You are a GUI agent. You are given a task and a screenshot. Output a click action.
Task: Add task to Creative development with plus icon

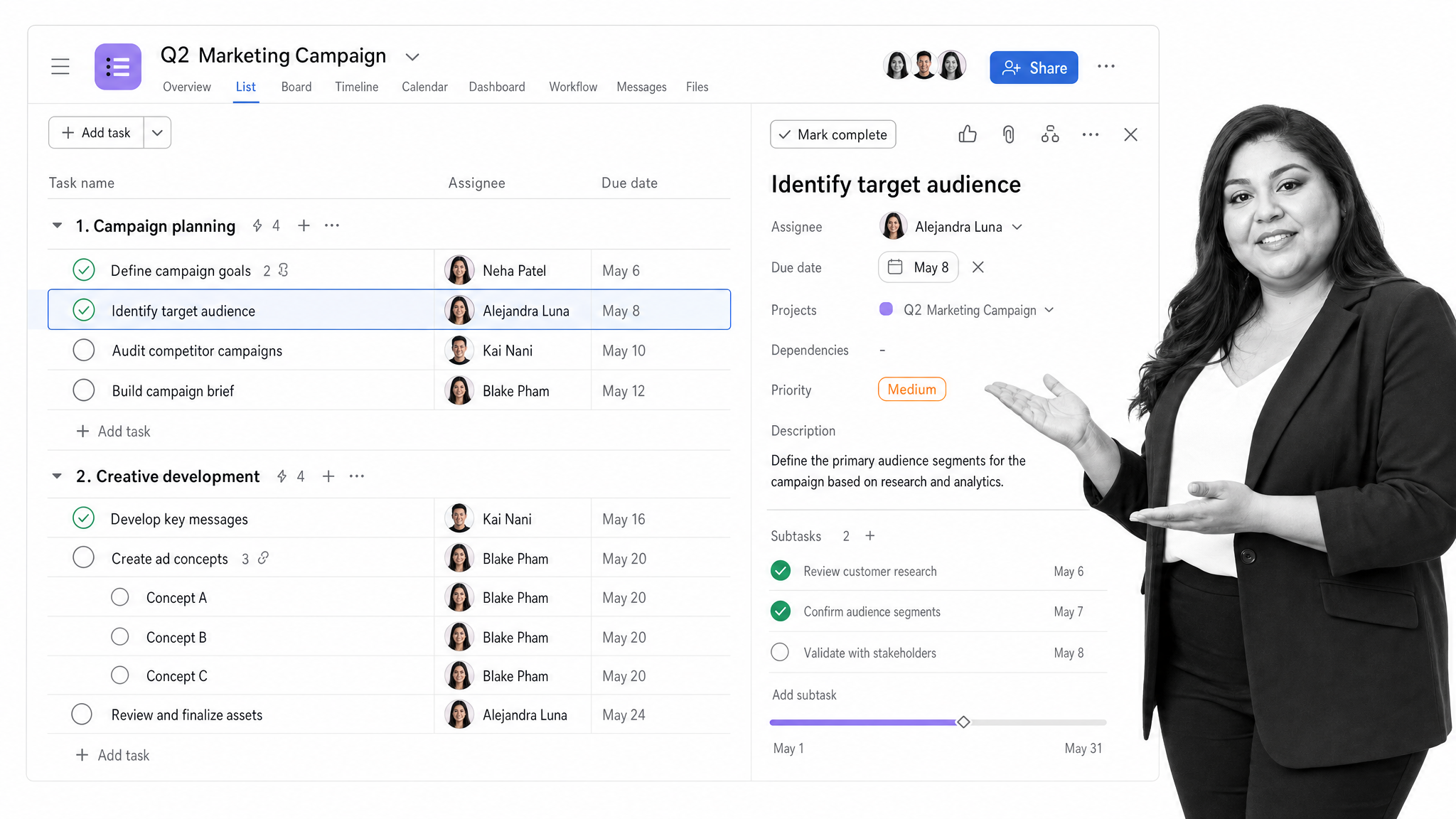328,476
